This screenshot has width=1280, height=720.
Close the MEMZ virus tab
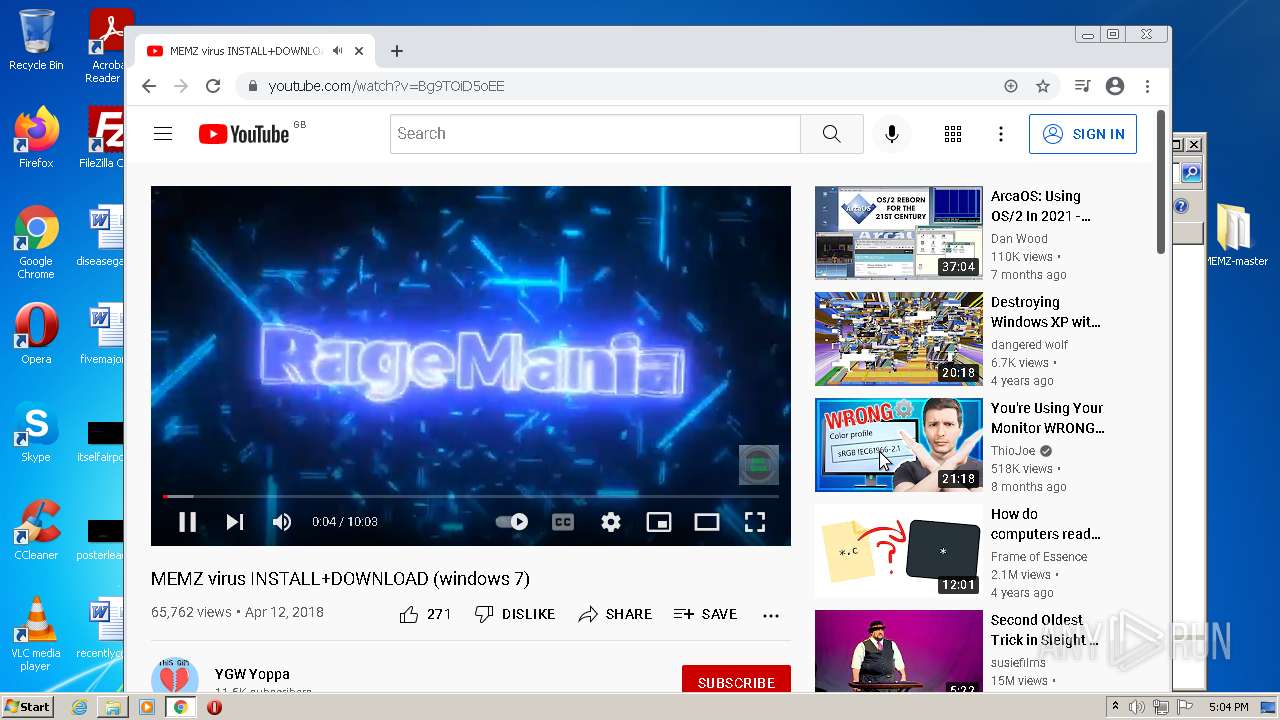[x=359, y=51]
